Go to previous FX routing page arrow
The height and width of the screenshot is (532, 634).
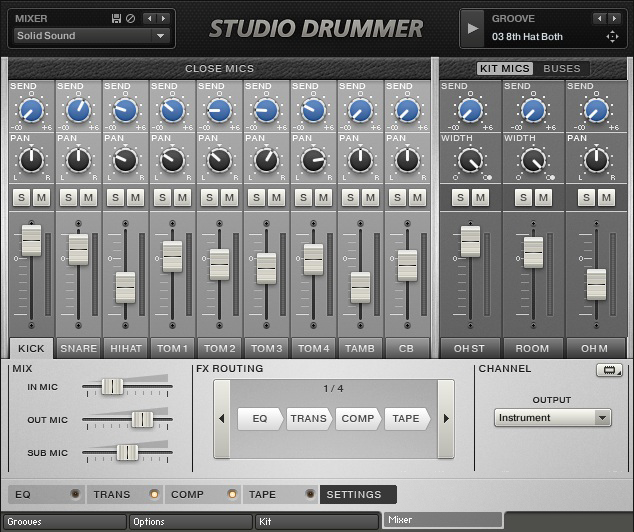point(221,418)
